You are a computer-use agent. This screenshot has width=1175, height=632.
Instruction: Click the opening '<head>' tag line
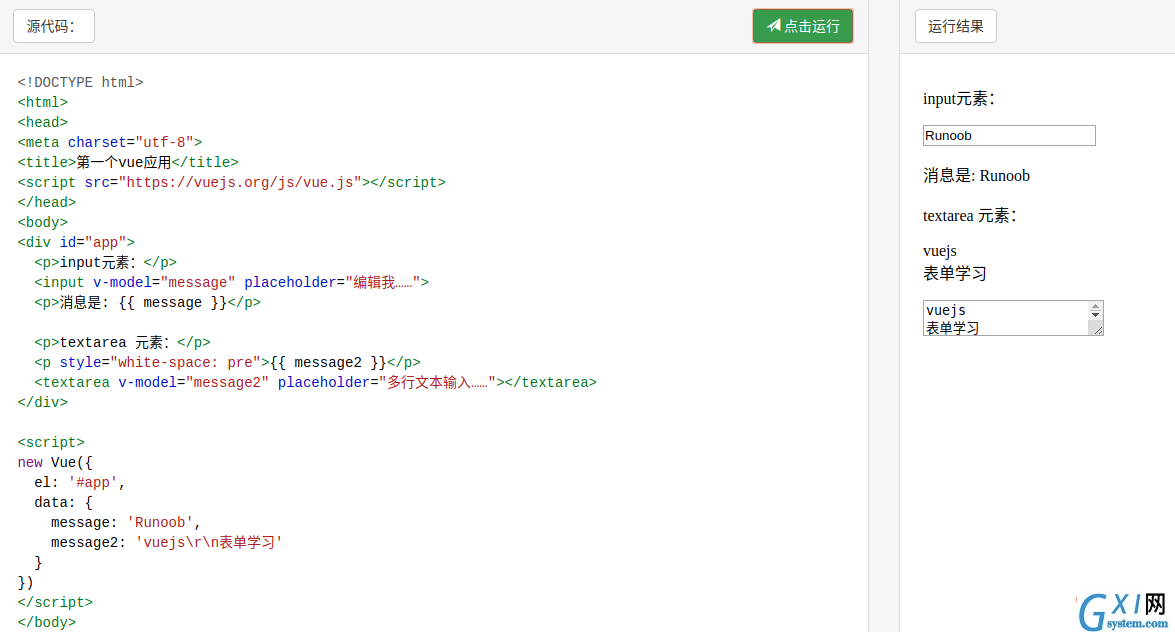[43, 123]
